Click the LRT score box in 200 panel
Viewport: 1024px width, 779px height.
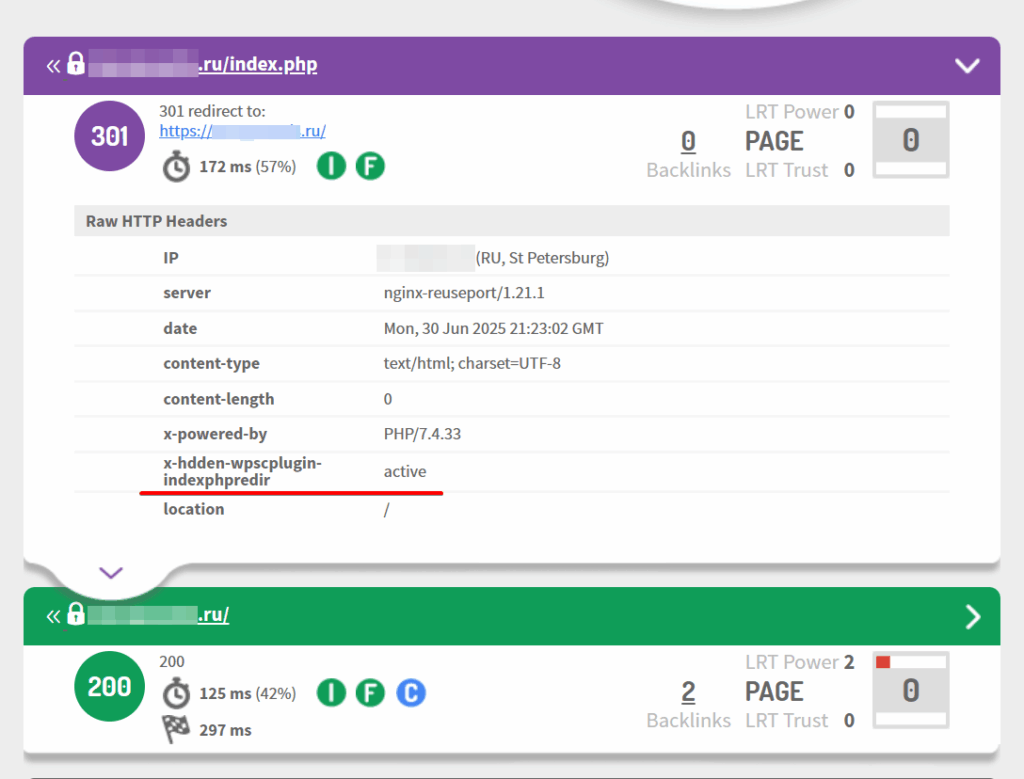pyautogui.click(x=911, y=690)
